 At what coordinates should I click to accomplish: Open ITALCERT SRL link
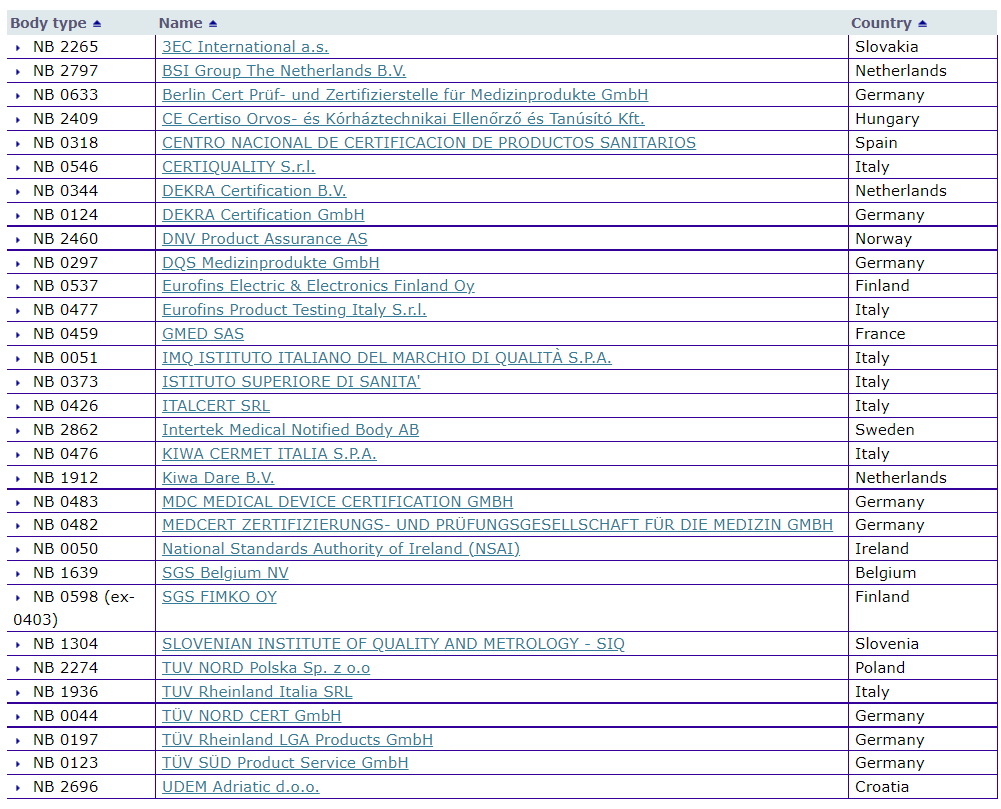[216, 405]
